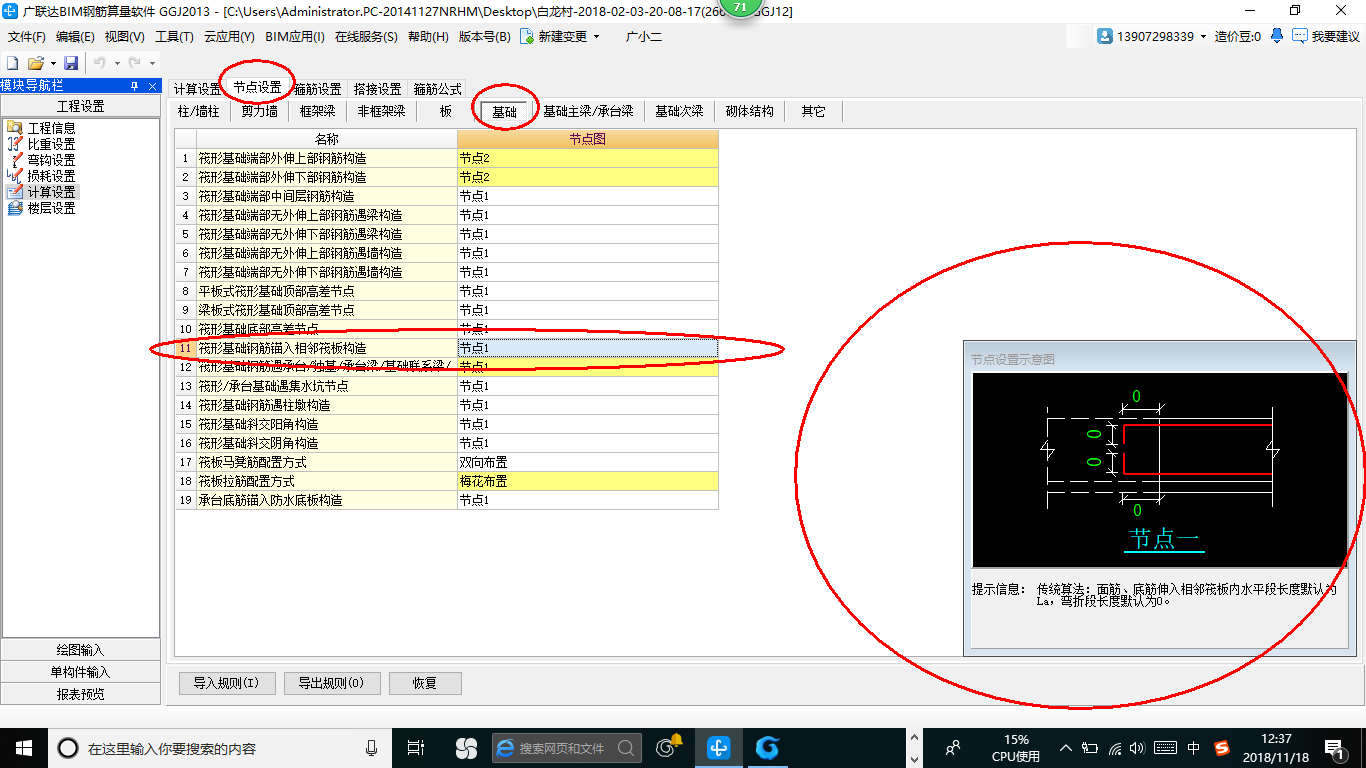Click Cortana search circle icon
The height and width of the screenshot is (768, 1366).
[x=68, y=748]
